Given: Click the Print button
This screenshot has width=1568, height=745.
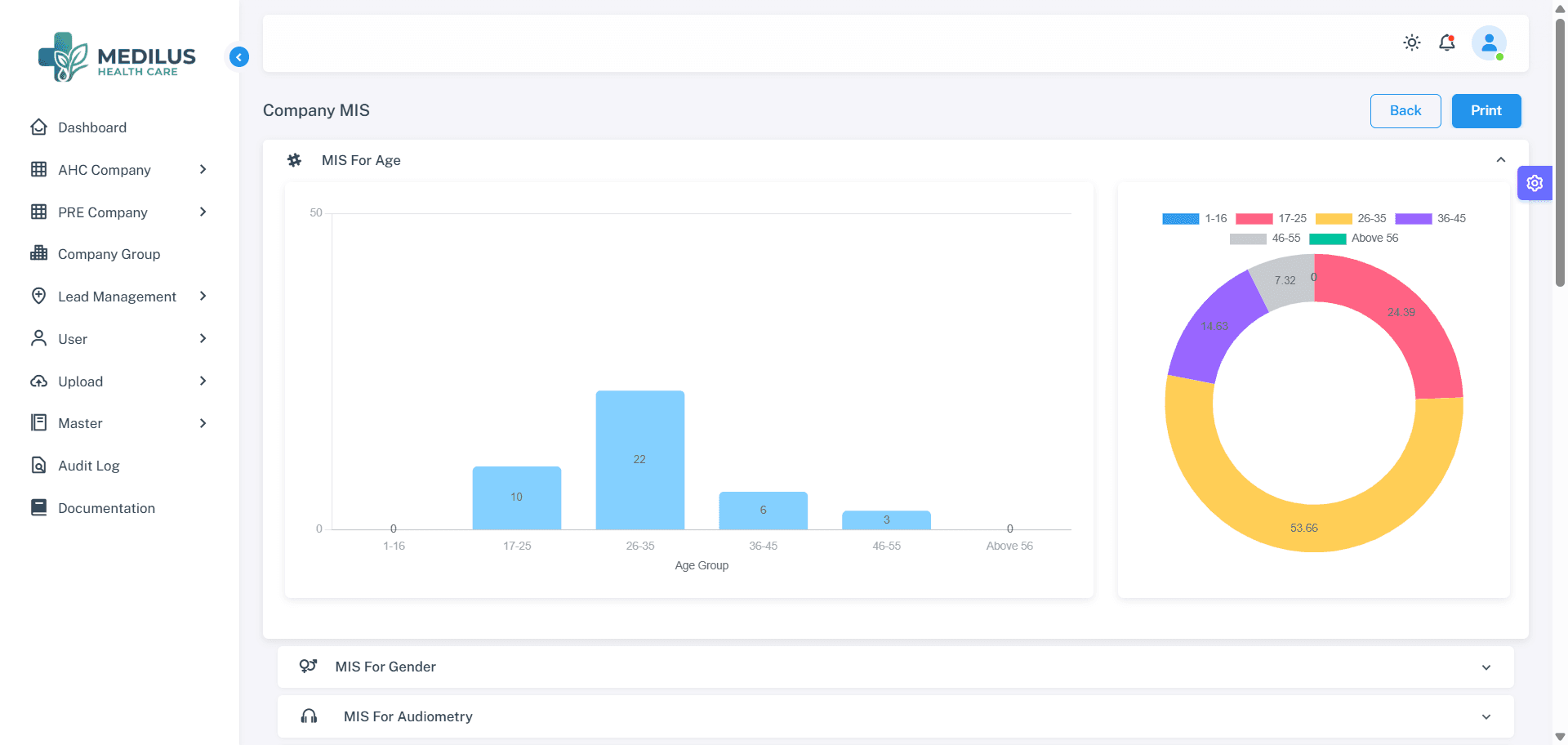Looking at the screenshot, I should click(1486, 111).
